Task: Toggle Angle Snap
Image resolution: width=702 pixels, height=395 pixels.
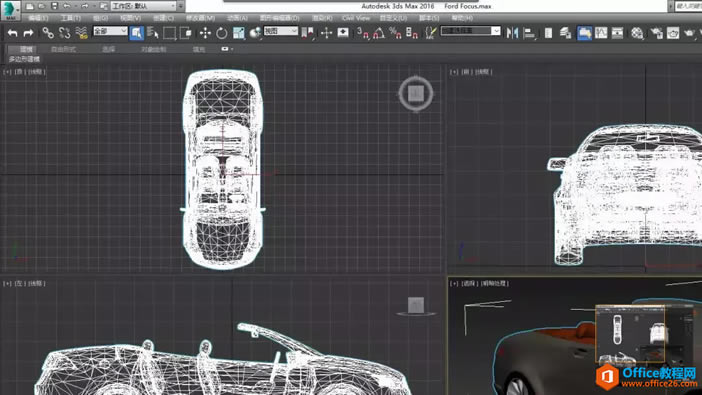Action: (379, 33)
